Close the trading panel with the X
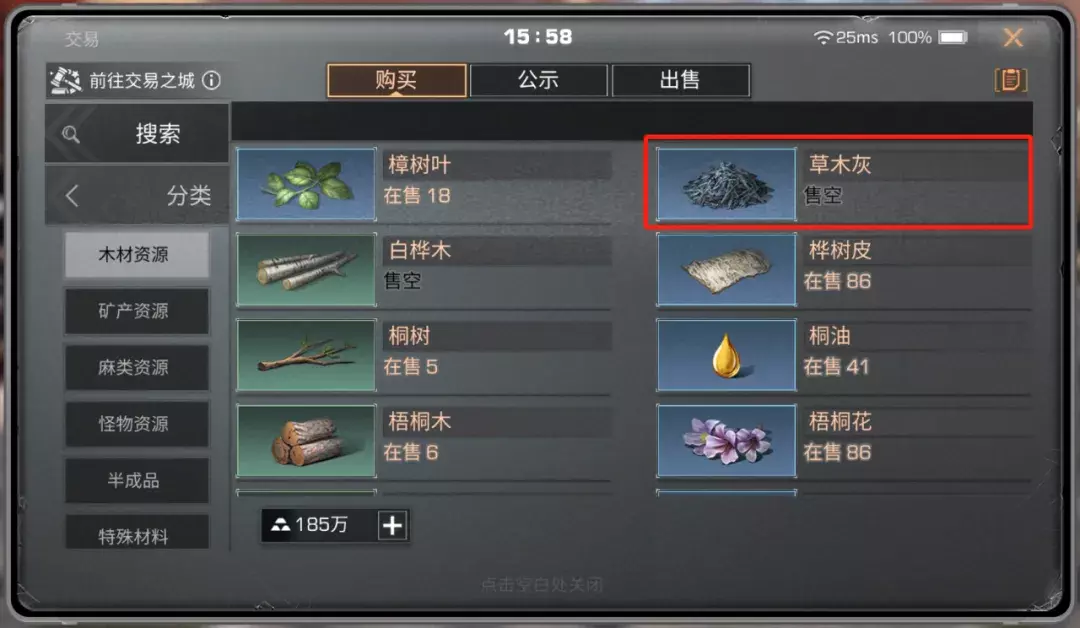Viewport: 1080px width, 628px height. pyautogui.click(x=1012, y=37)
